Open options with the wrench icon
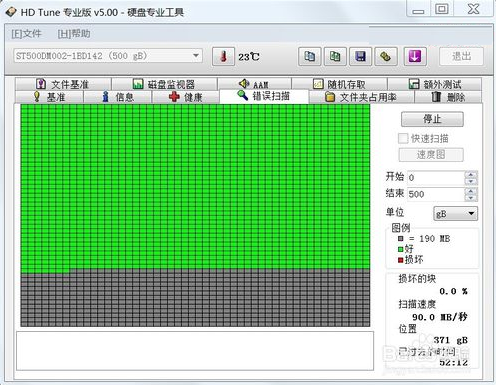This screenshot has width=496, height=385. click(385, 56)
